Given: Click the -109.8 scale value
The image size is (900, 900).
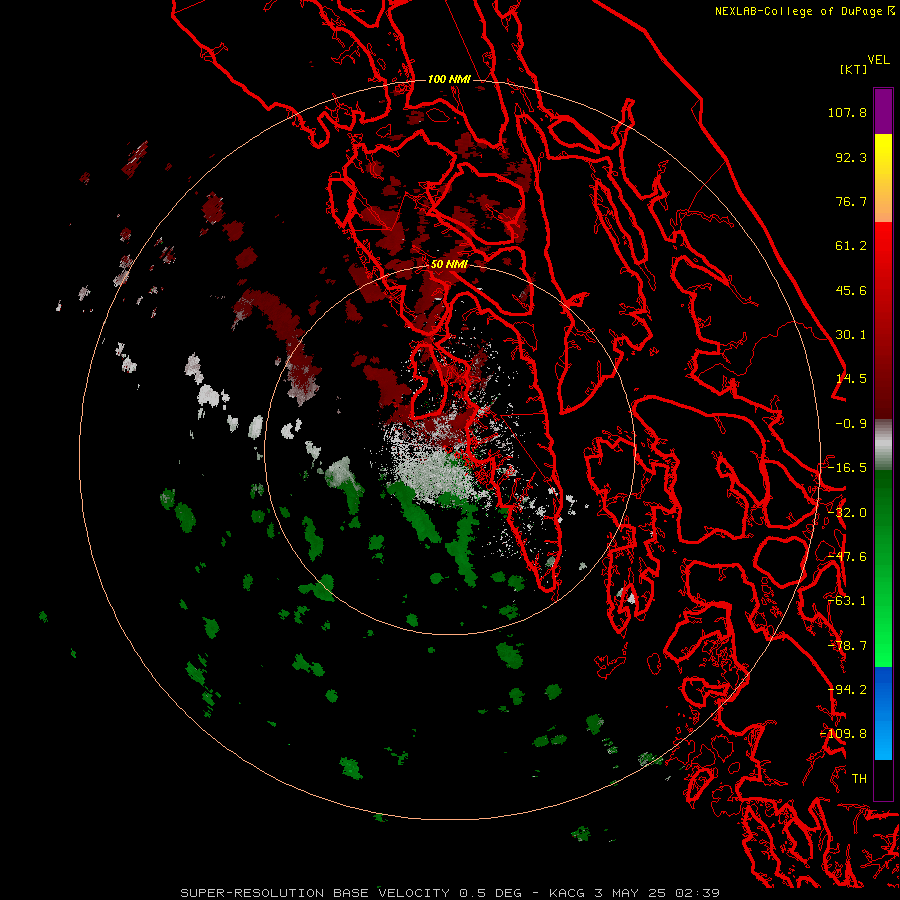Looking at the screenshot, I should (x=844, y=734).
